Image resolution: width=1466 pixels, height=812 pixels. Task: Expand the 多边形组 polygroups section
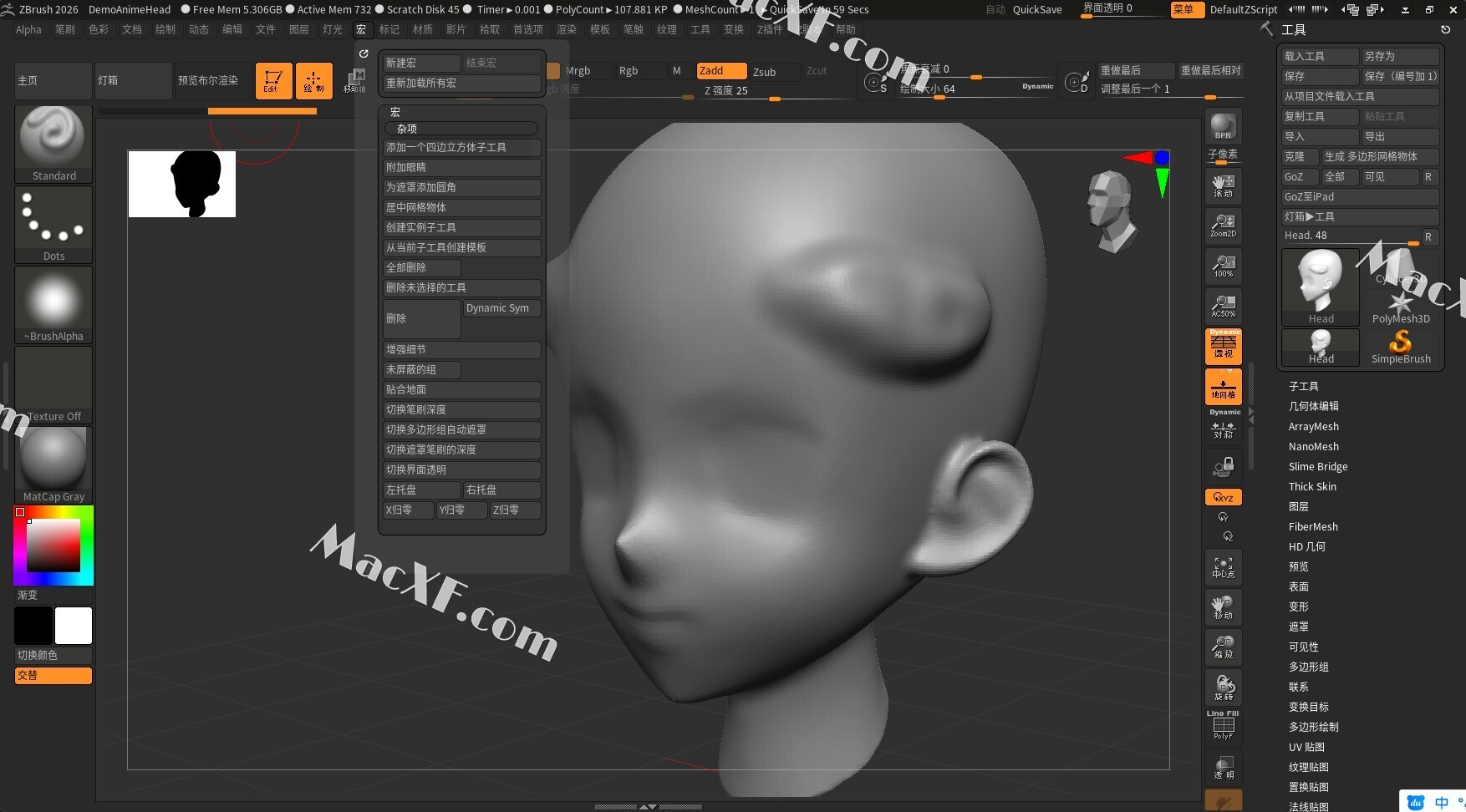point(1308,667)
